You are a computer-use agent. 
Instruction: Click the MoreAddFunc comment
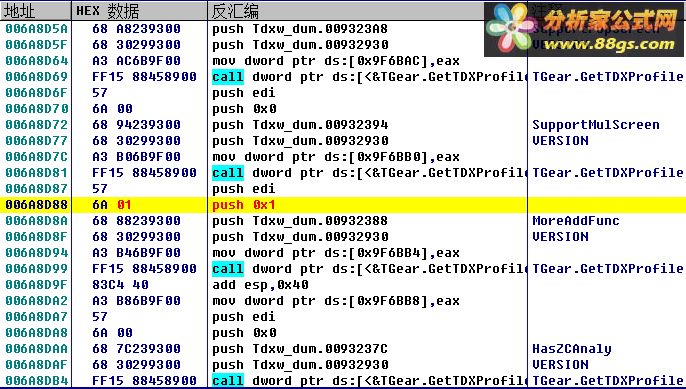576,221
